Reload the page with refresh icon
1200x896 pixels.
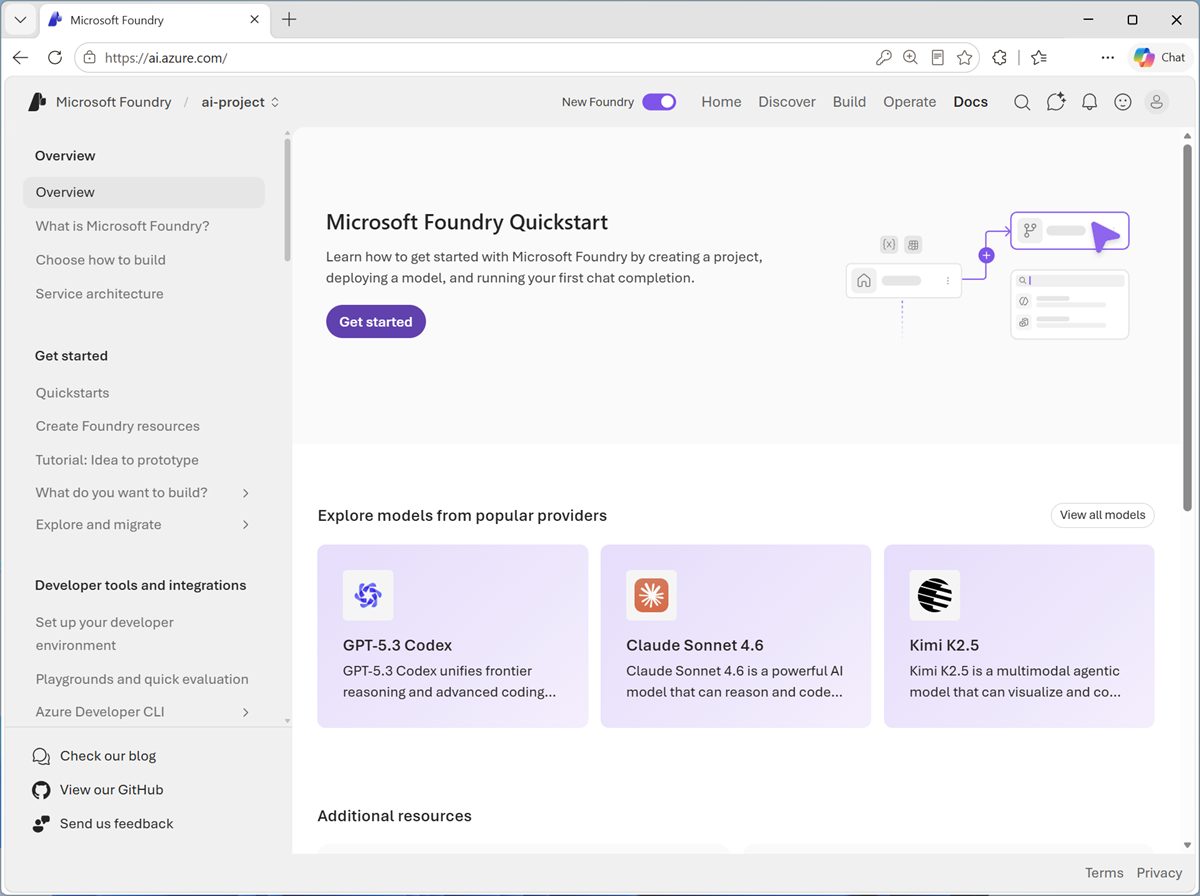click(55, 58)
